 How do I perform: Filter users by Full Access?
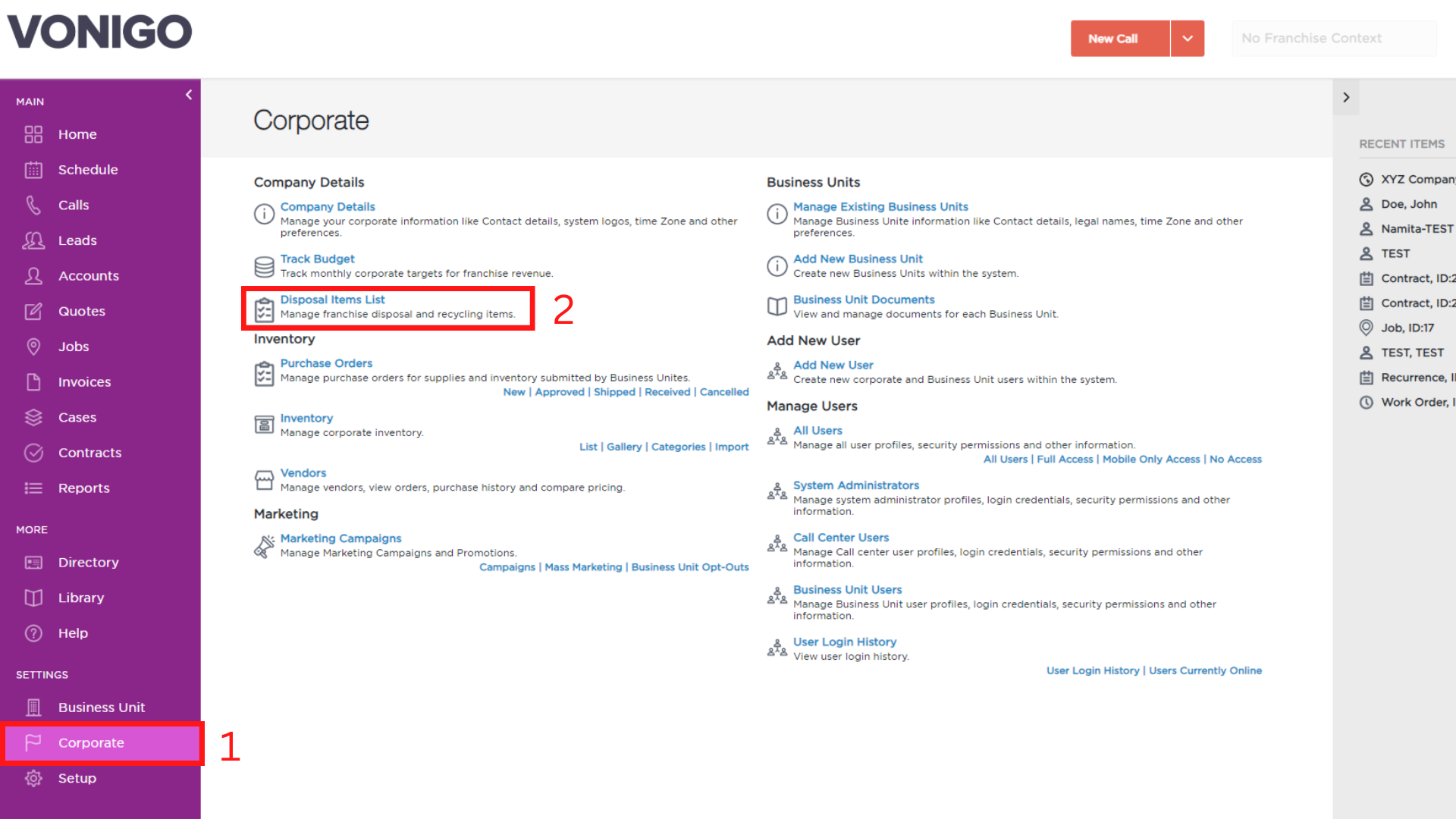[1065, 460]
